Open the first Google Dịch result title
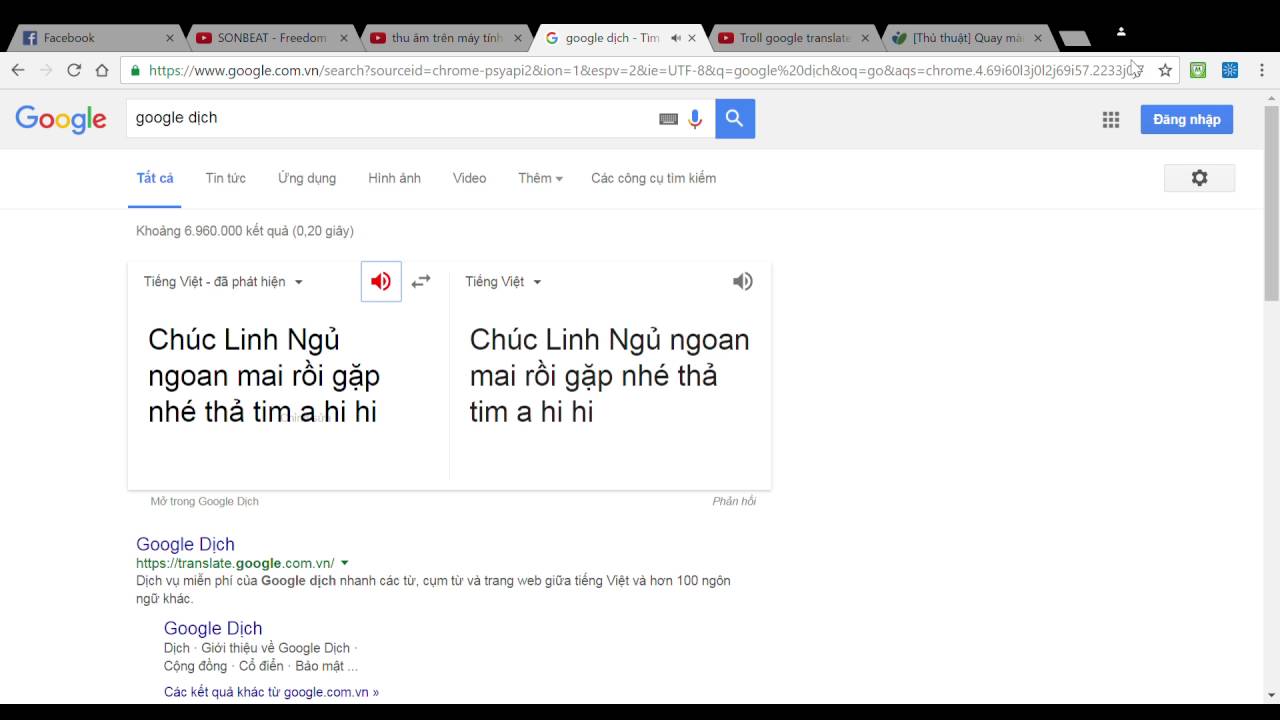The height and width of the screenshot is (720, 1280). tap(185, 544)
